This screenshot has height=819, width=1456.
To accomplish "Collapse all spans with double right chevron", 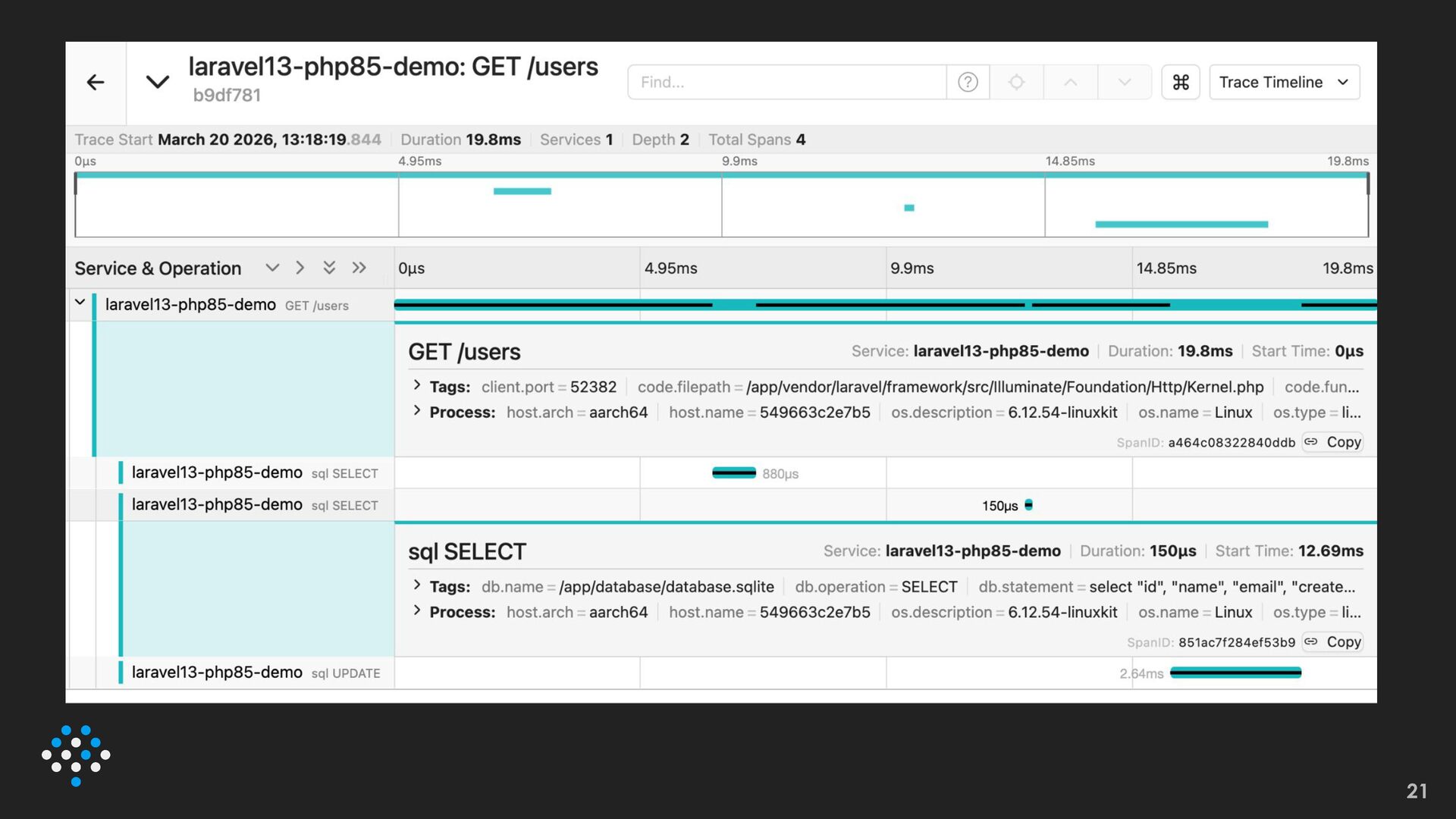I will click(x=359, y=268).
